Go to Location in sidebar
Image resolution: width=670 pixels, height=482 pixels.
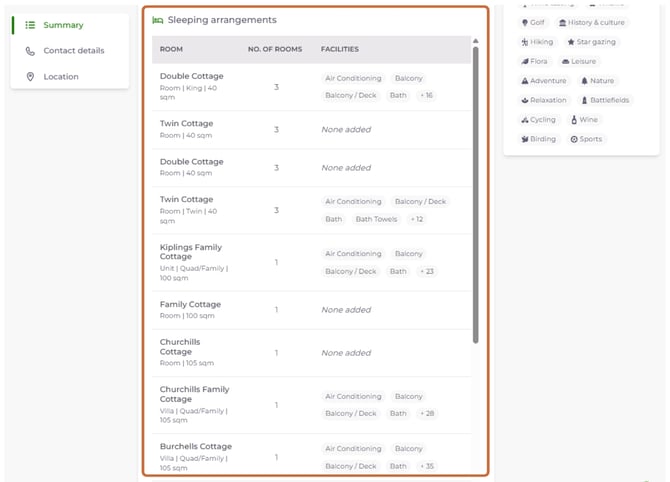click(61, 77)
